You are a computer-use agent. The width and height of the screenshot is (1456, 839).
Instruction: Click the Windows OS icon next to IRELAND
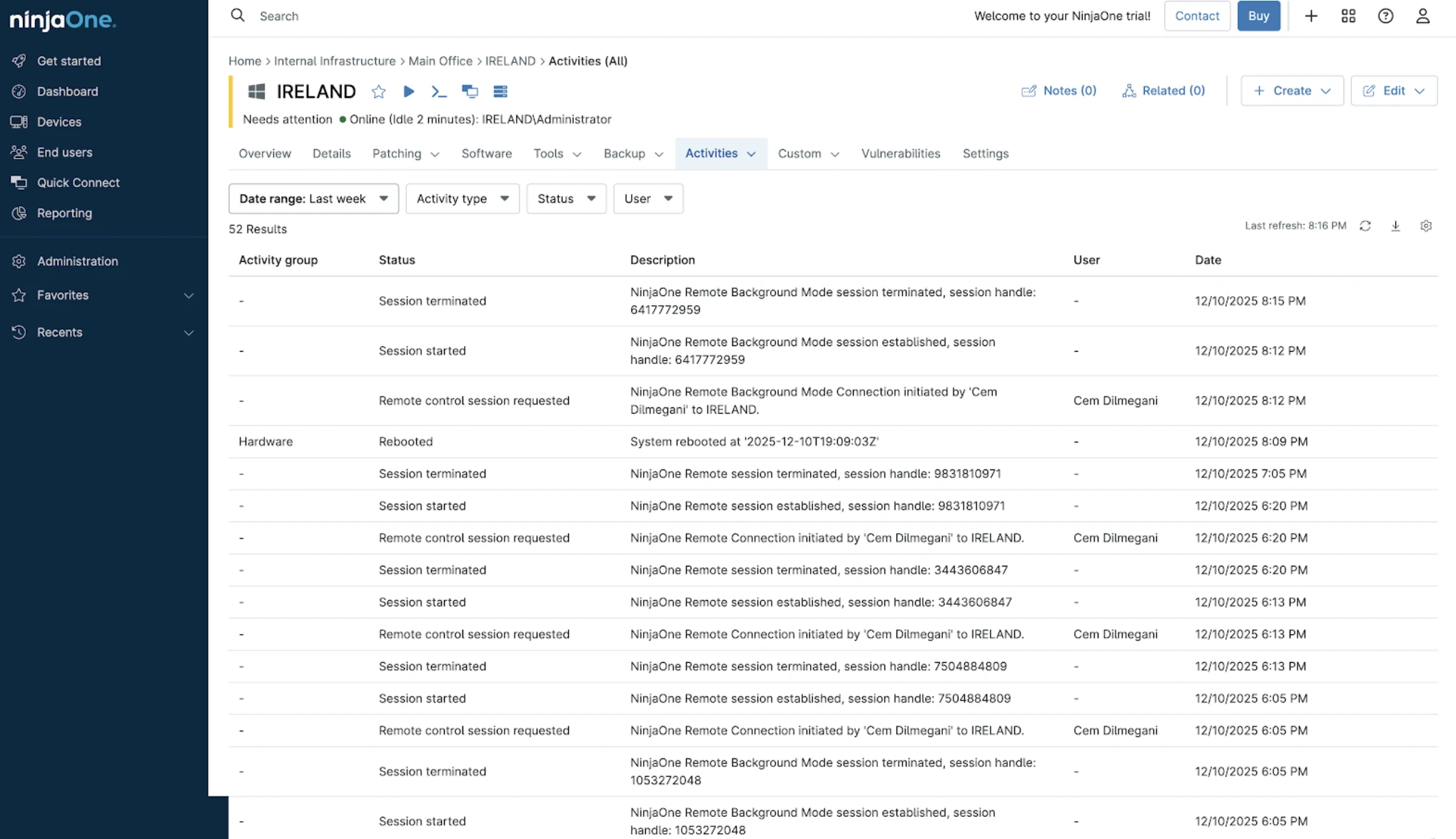256,91
